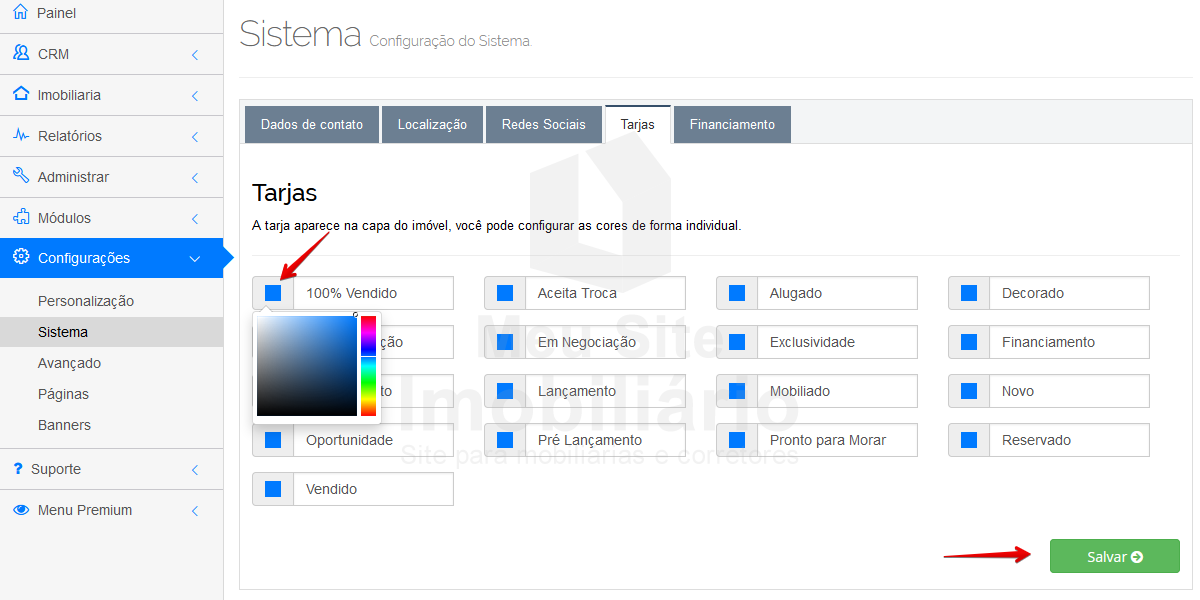The image size is (1200, 600).
Task: Click the Relatórios pulse icon
Action: (21, 135)
